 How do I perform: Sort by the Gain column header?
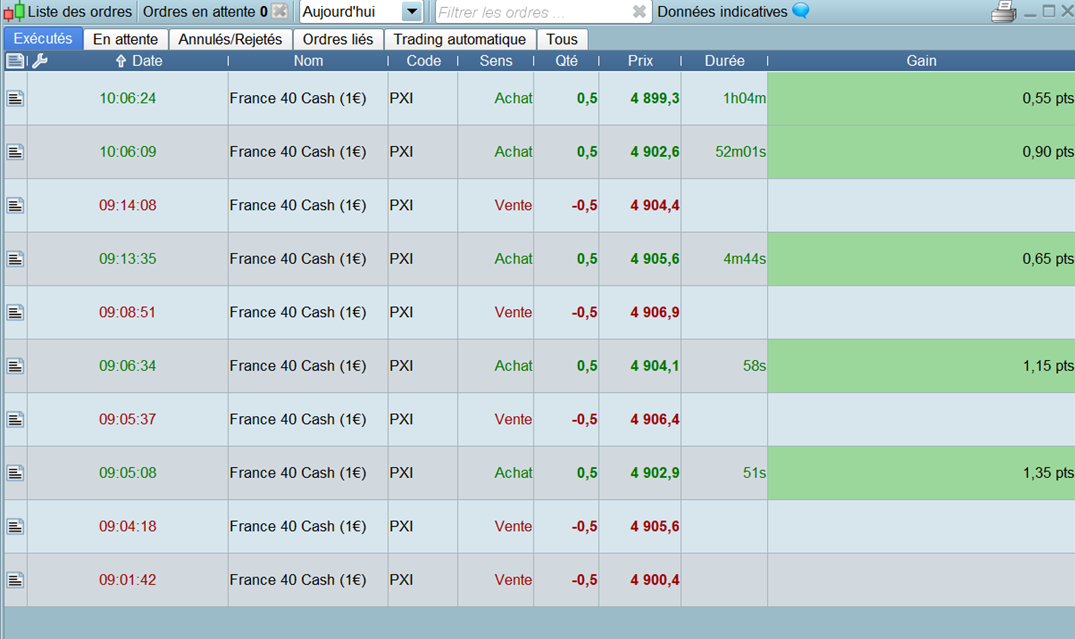point(921,61)
